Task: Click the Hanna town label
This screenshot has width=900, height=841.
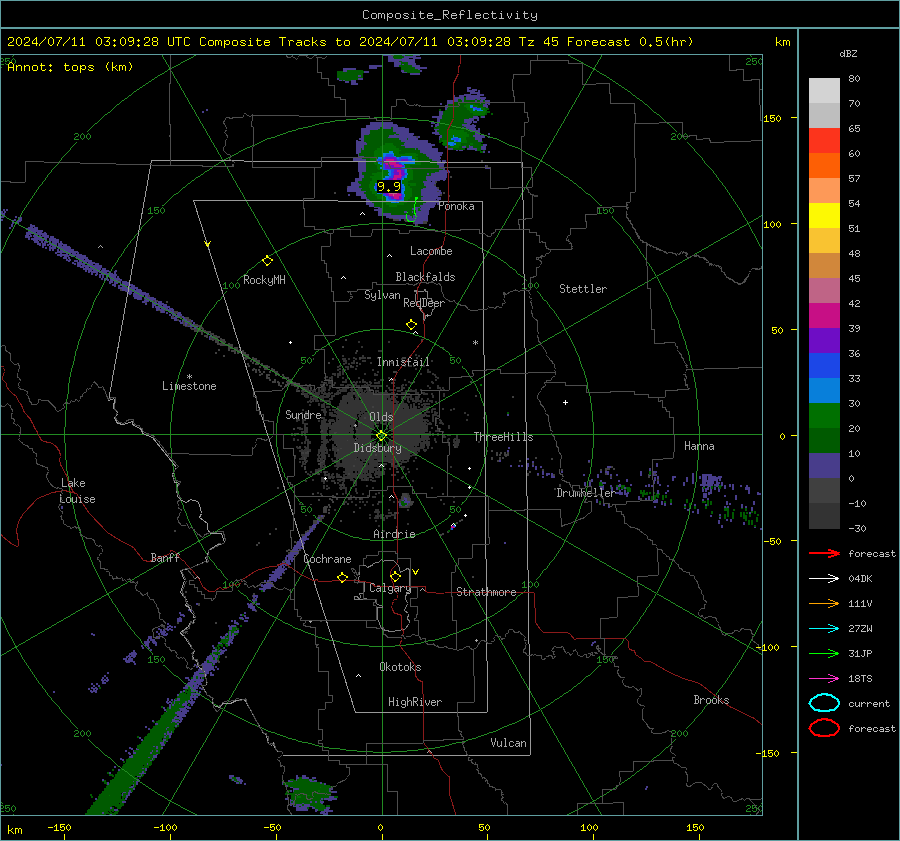Action: point(699,446)
